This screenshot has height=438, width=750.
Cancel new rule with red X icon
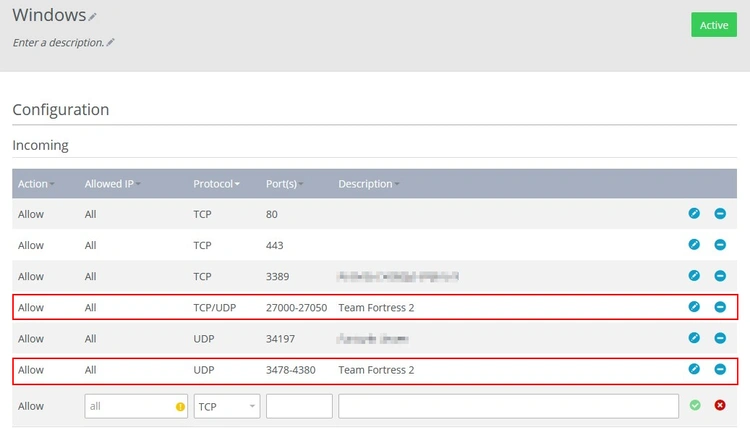(x=720, y=406)
